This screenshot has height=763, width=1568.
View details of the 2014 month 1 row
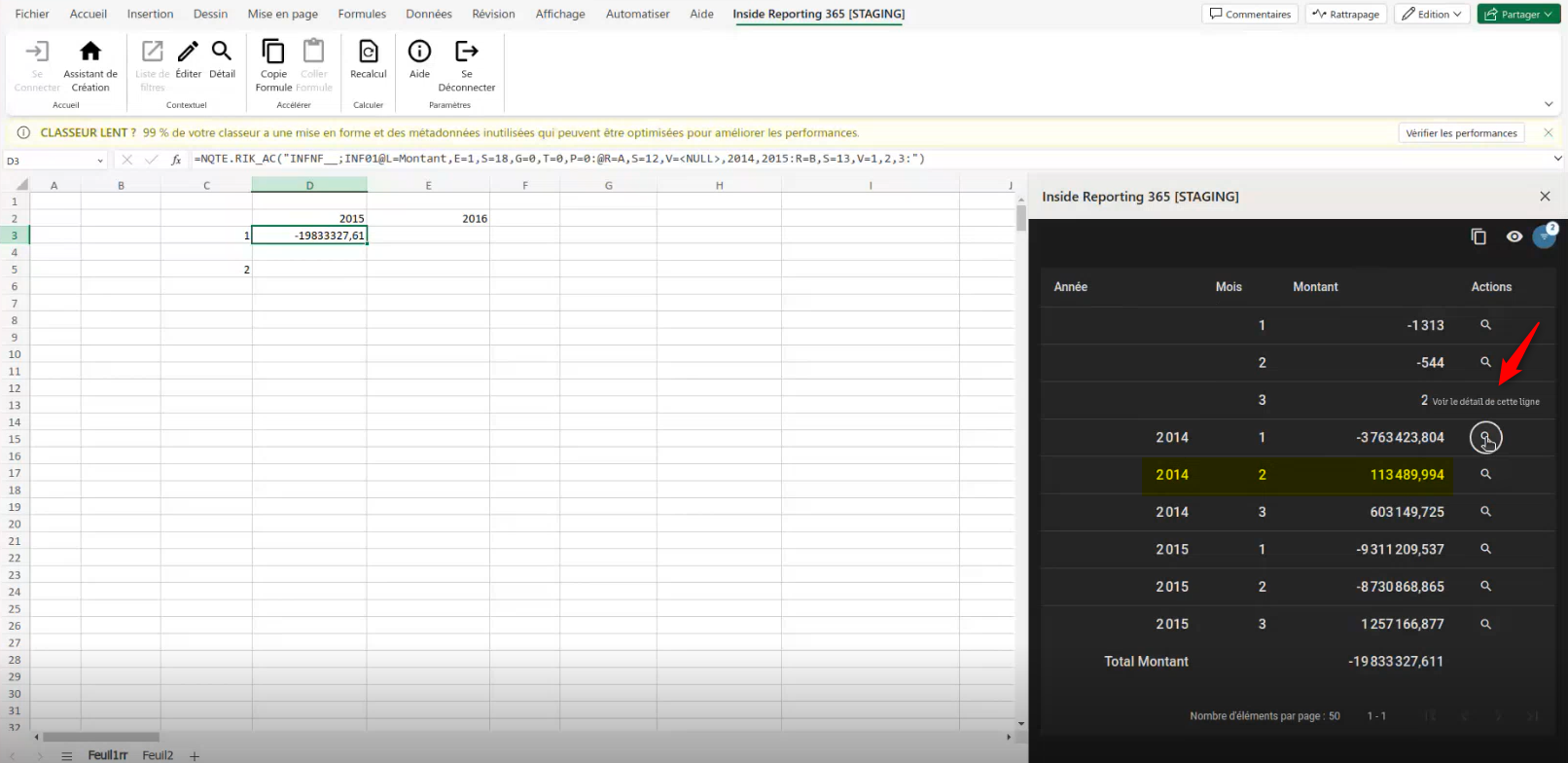point(1485,438)
